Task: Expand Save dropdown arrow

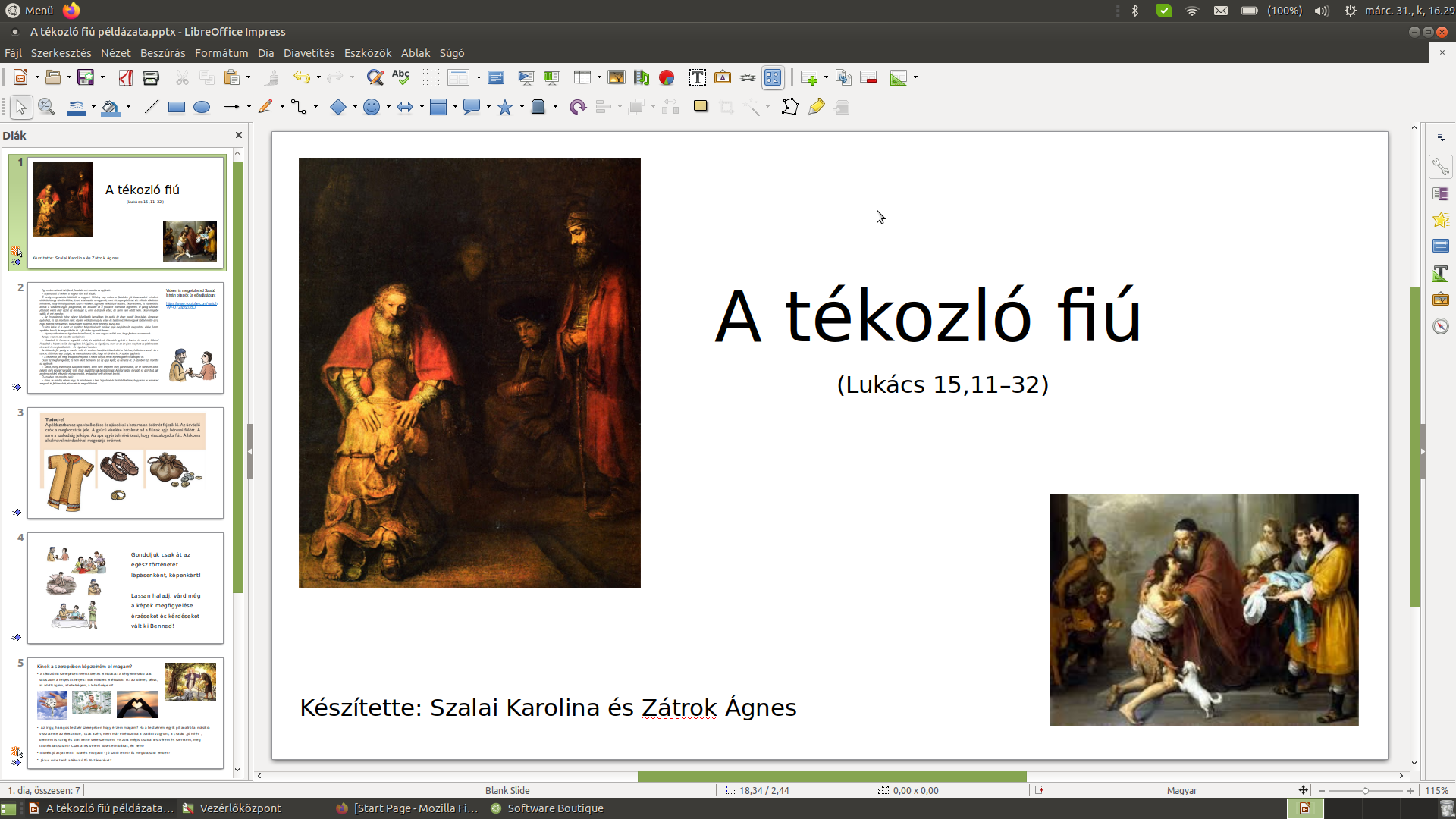Action: pyautogui.click(x=102, y=77)
